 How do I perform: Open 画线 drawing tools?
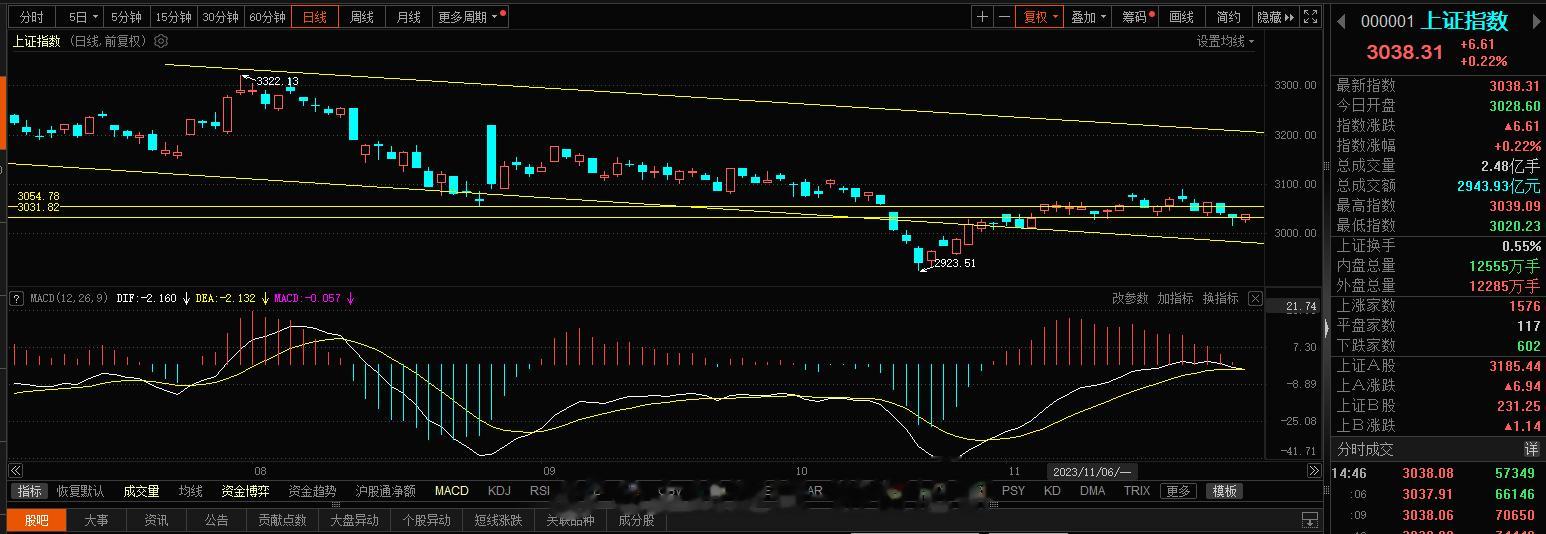[1181, 17]
